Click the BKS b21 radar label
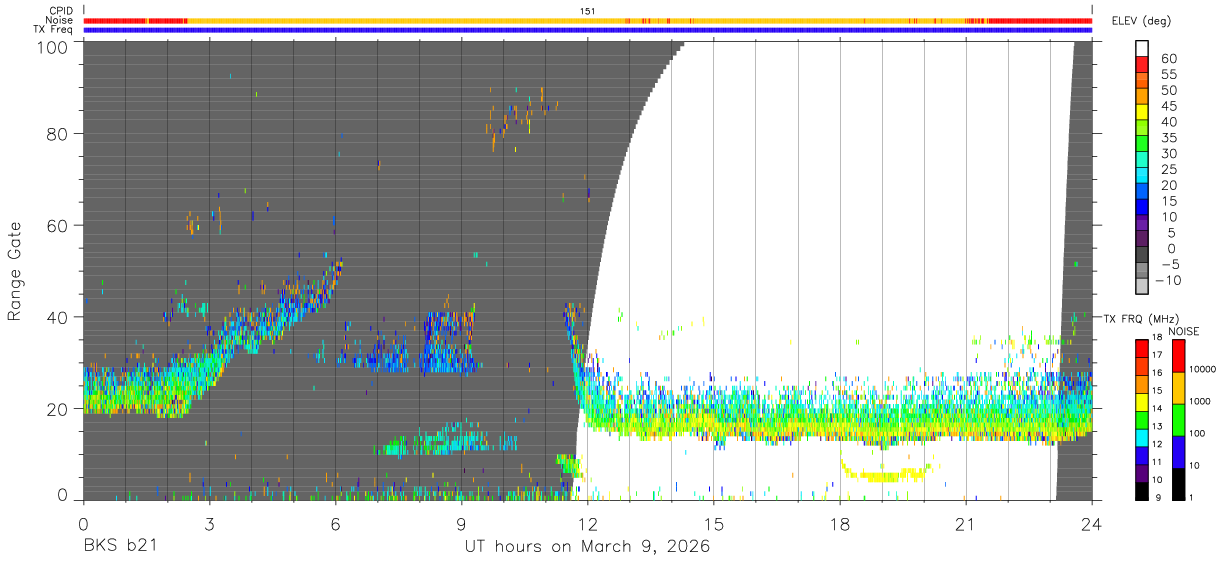 coord(119,546)
